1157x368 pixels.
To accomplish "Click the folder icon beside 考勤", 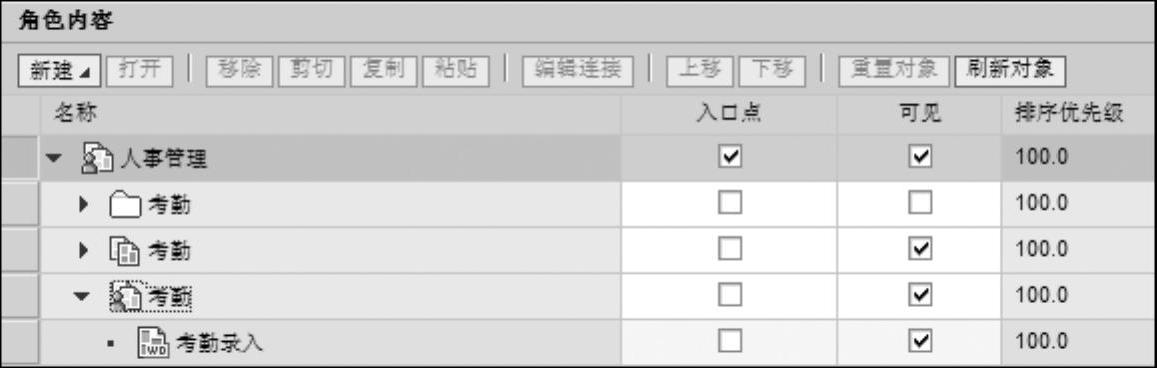I will 125,205.
